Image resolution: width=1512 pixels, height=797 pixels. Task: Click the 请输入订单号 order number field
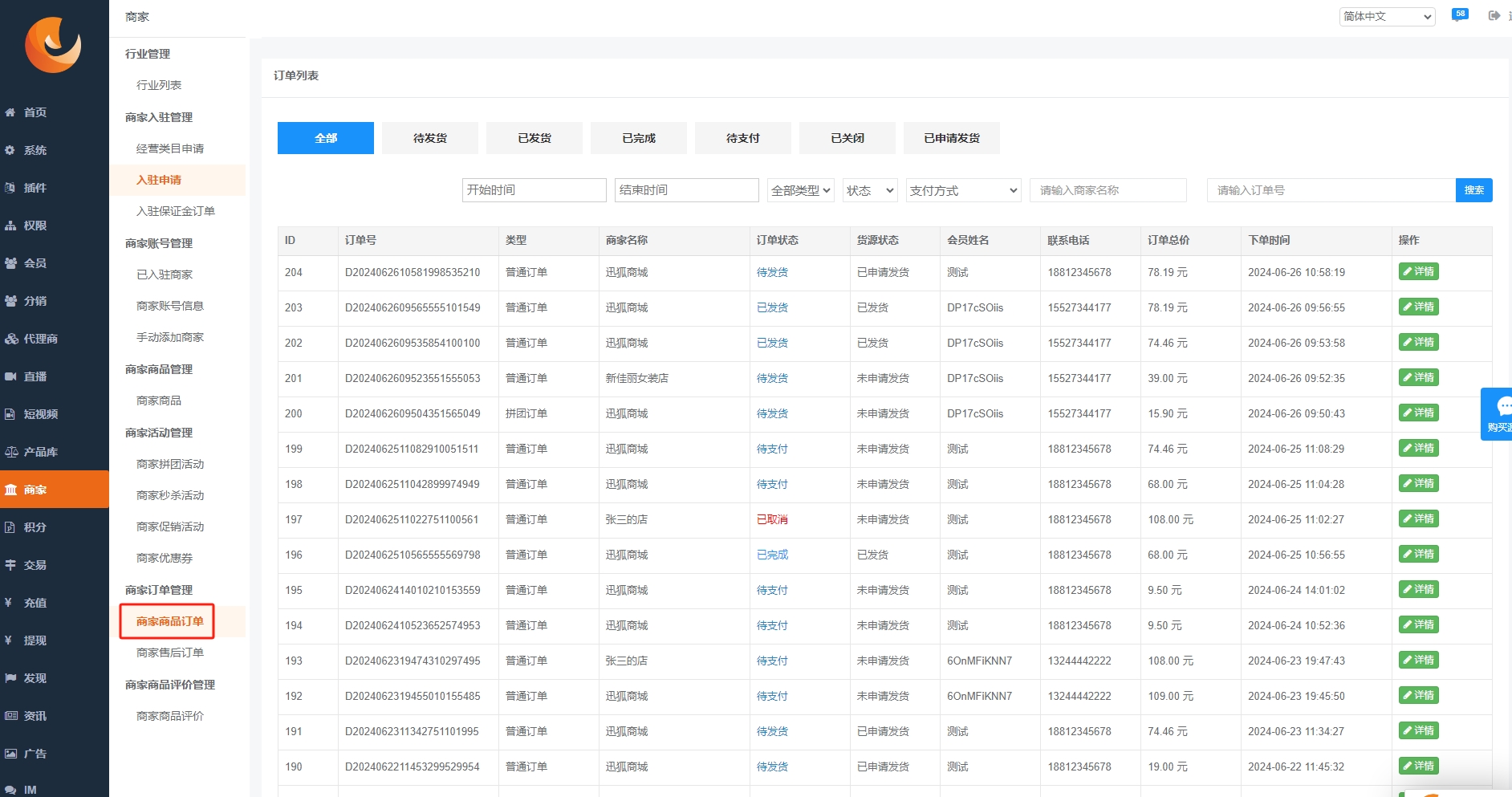1331,190
